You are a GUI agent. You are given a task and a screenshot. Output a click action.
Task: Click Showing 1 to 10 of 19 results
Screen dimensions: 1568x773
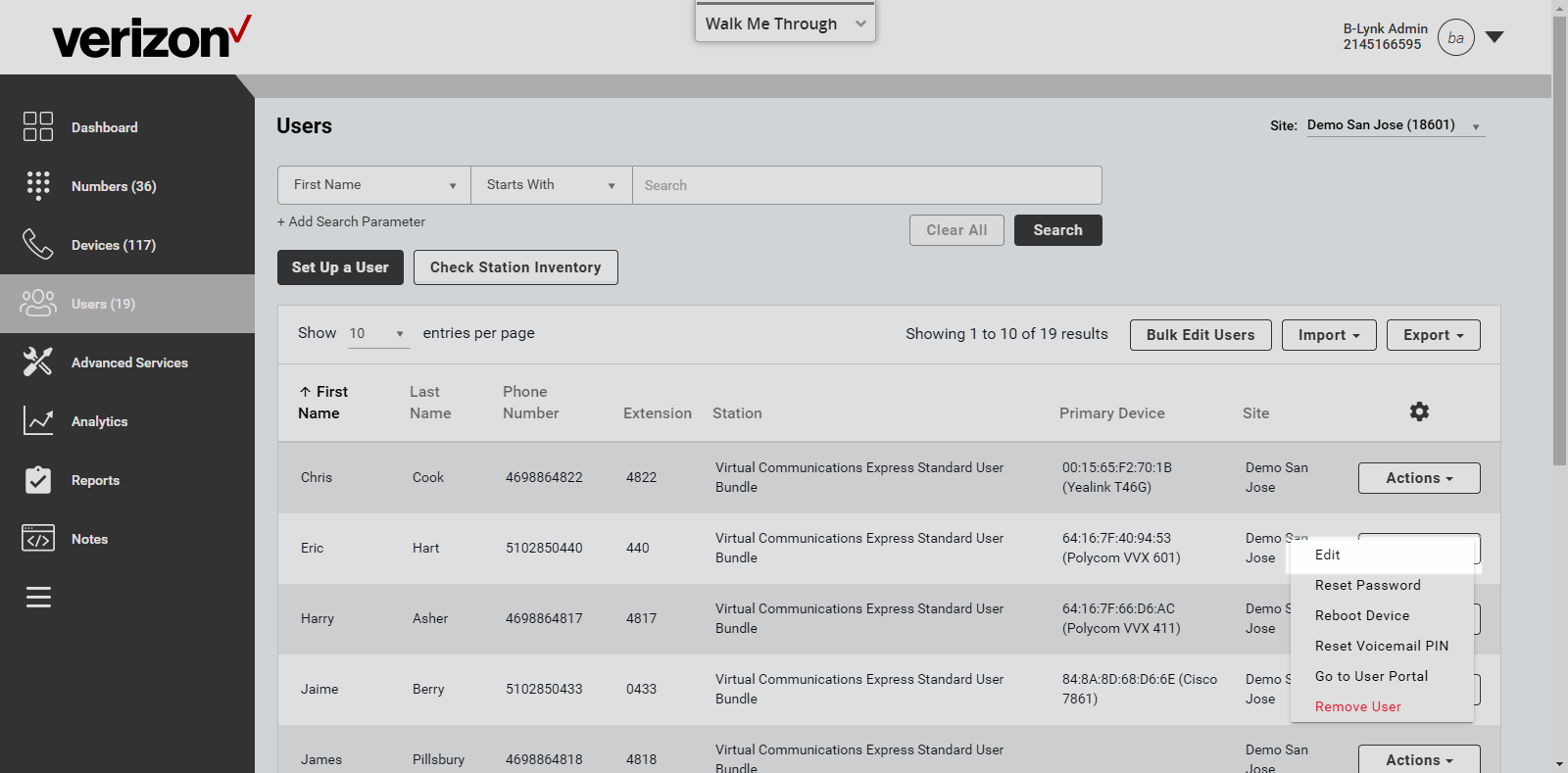[x=1006, y=334]
